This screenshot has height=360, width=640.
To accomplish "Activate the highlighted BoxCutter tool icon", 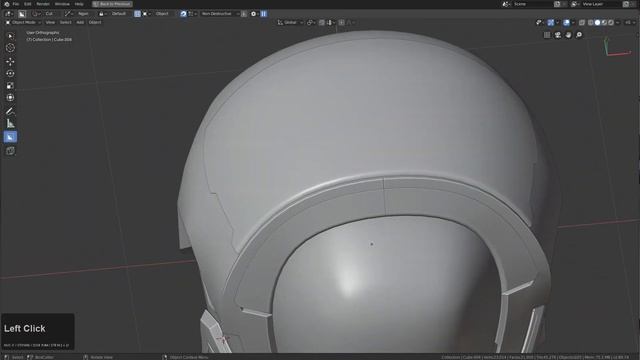I will (x=10, y=137).
